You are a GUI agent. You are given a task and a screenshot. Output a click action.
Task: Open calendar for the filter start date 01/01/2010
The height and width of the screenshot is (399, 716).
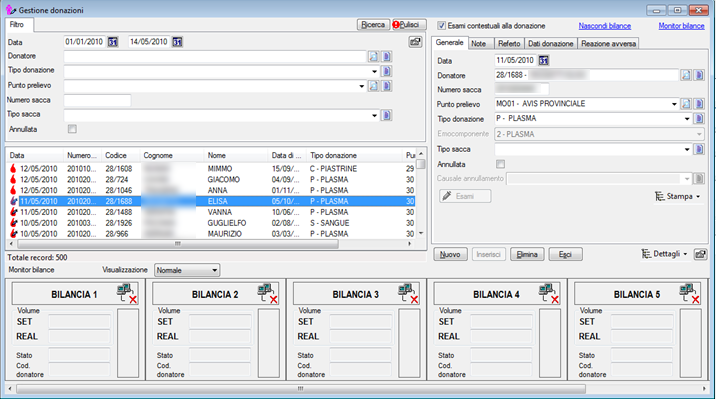pos(113,42)
